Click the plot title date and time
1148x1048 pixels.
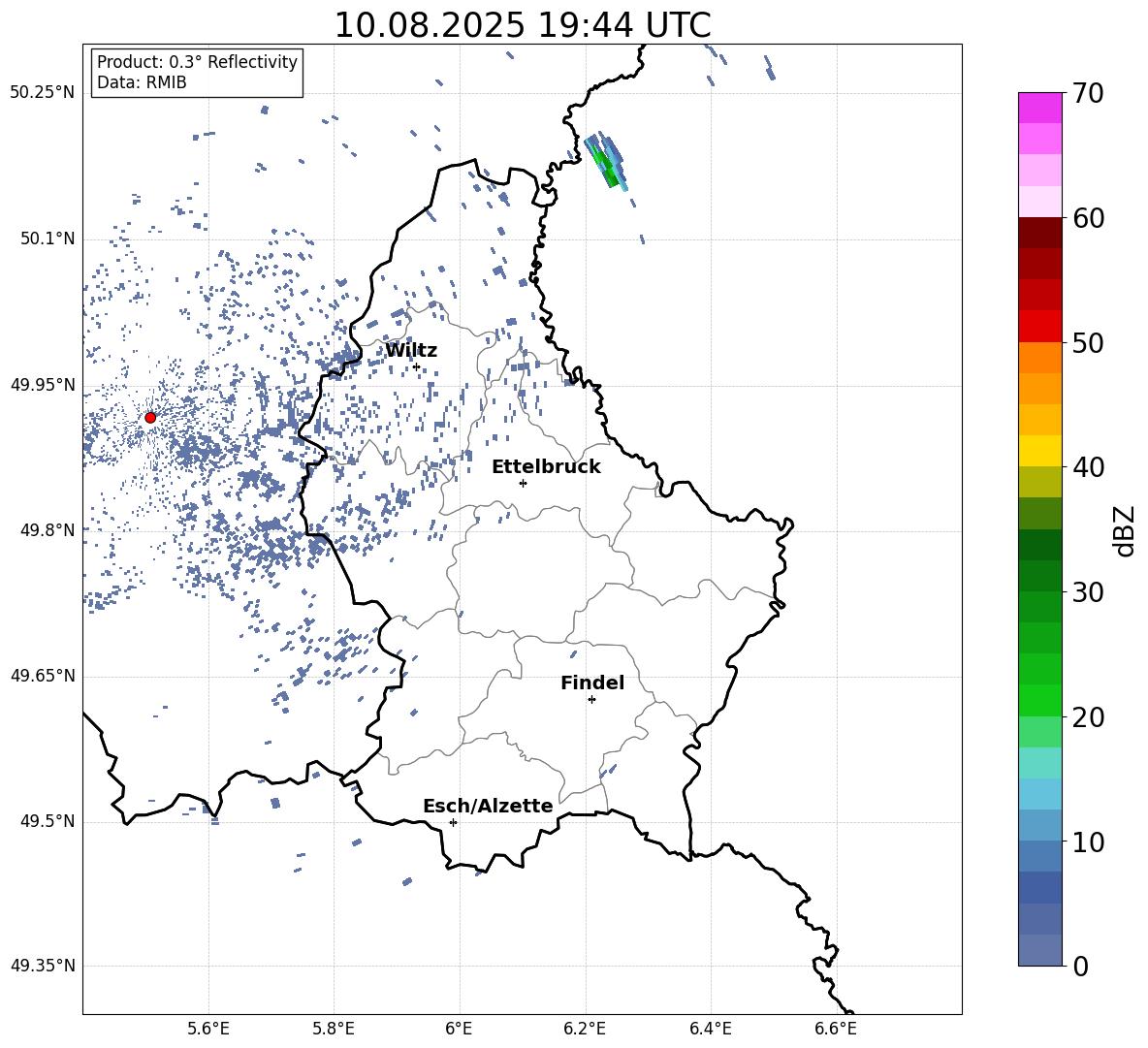[x=523, y=25]
